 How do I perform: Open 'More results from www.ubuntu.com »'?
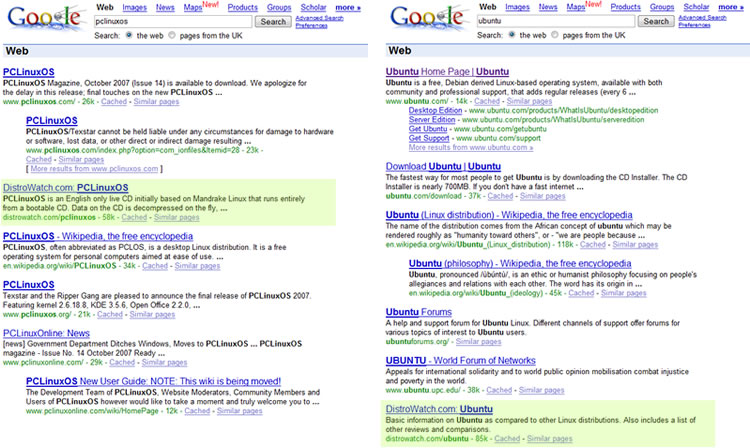click(x=458, y=147)
